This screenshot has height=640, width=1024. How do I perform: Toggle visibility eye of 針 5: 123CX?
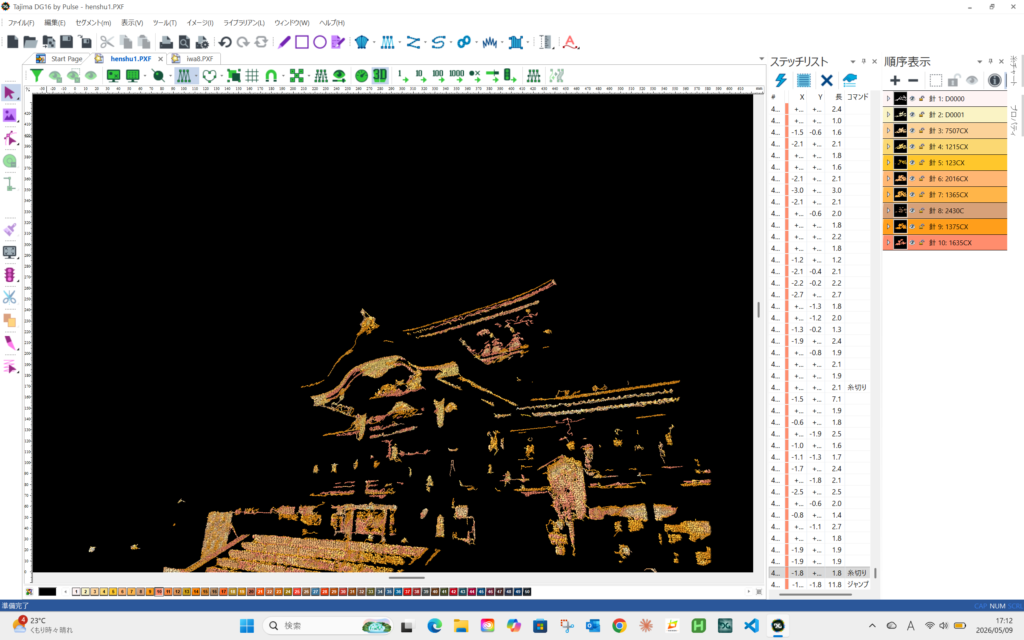[912, 163]
